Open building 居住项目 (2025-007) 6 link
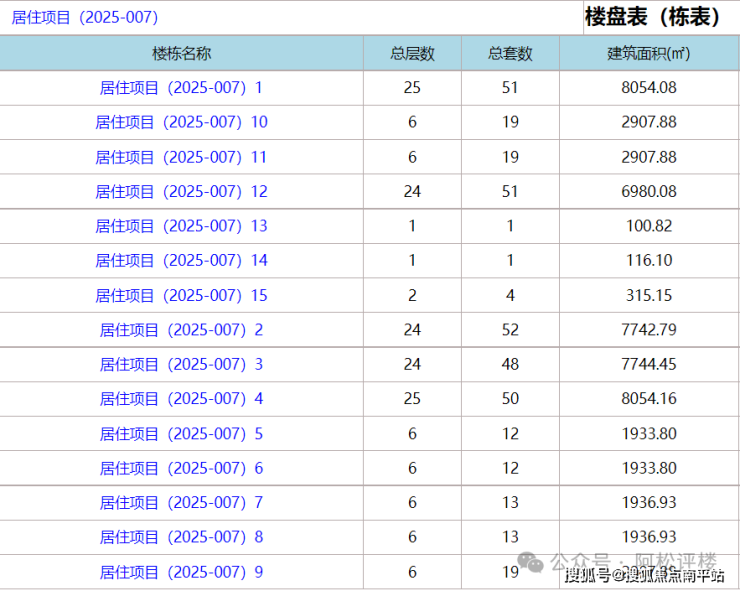This screenshot has width=740, height=591. tap(181, 468)
